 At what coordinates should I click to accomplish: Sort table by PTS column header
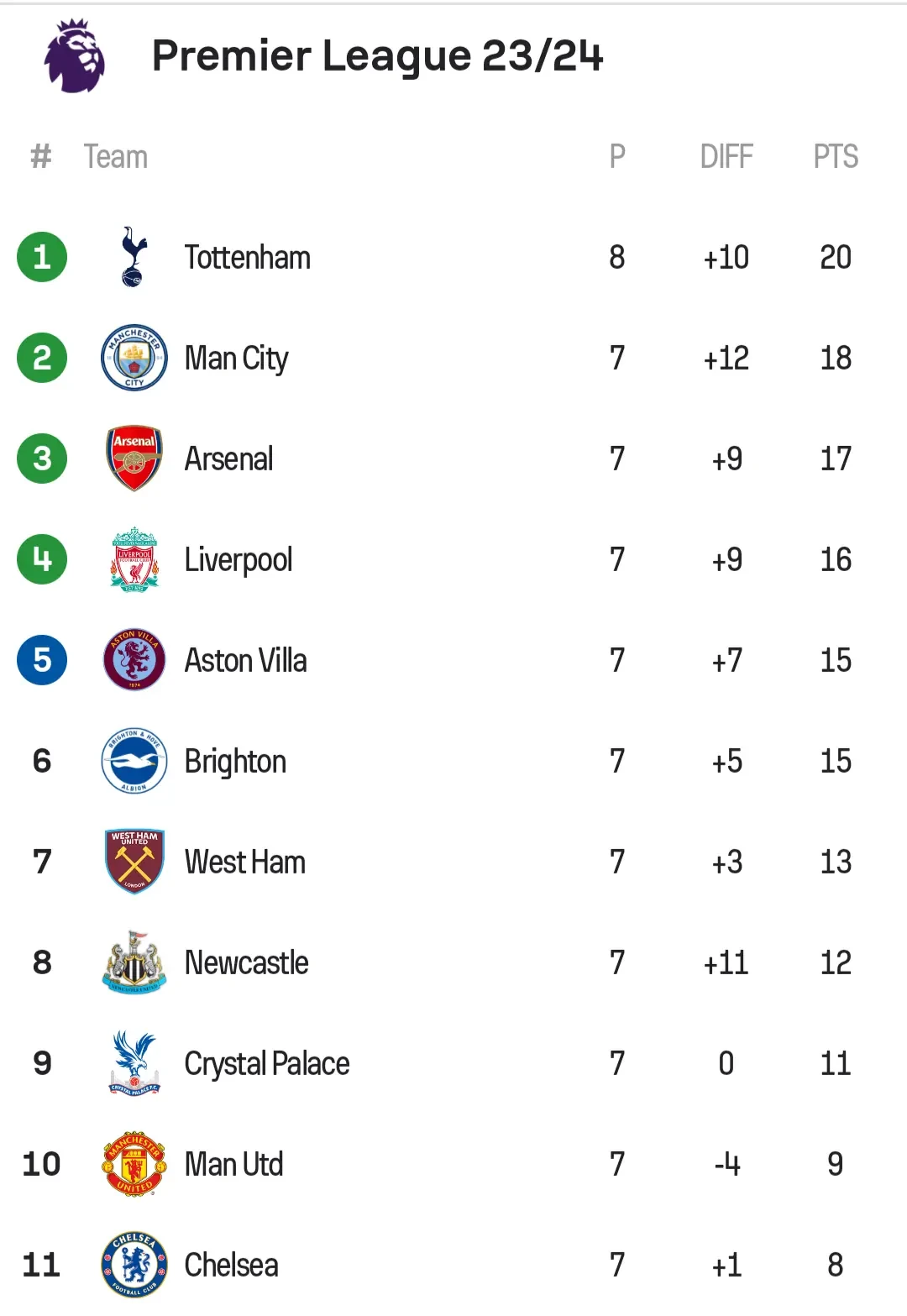(836, 156)
